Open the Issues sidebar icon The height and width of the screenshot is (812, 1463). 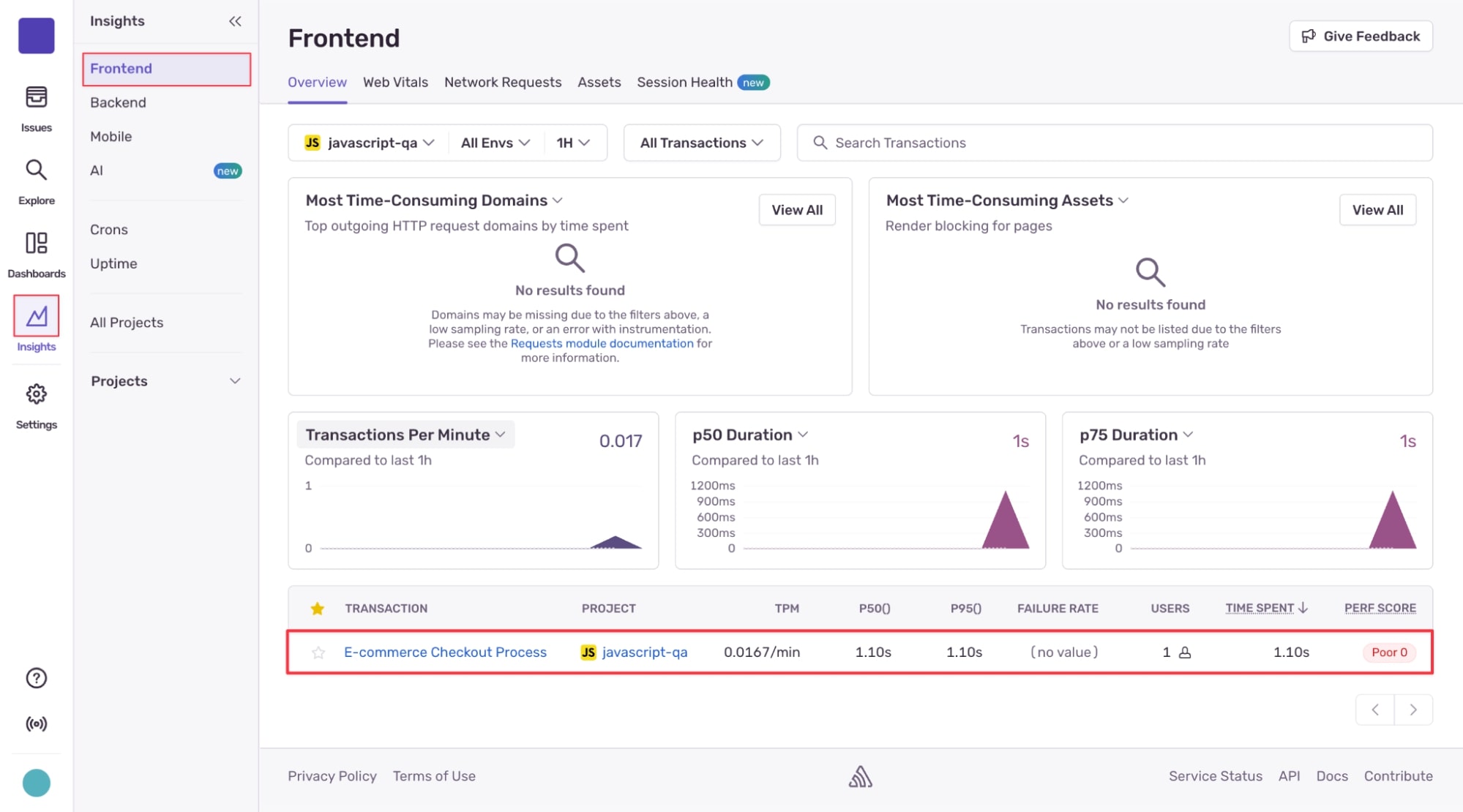coord(36,97)
